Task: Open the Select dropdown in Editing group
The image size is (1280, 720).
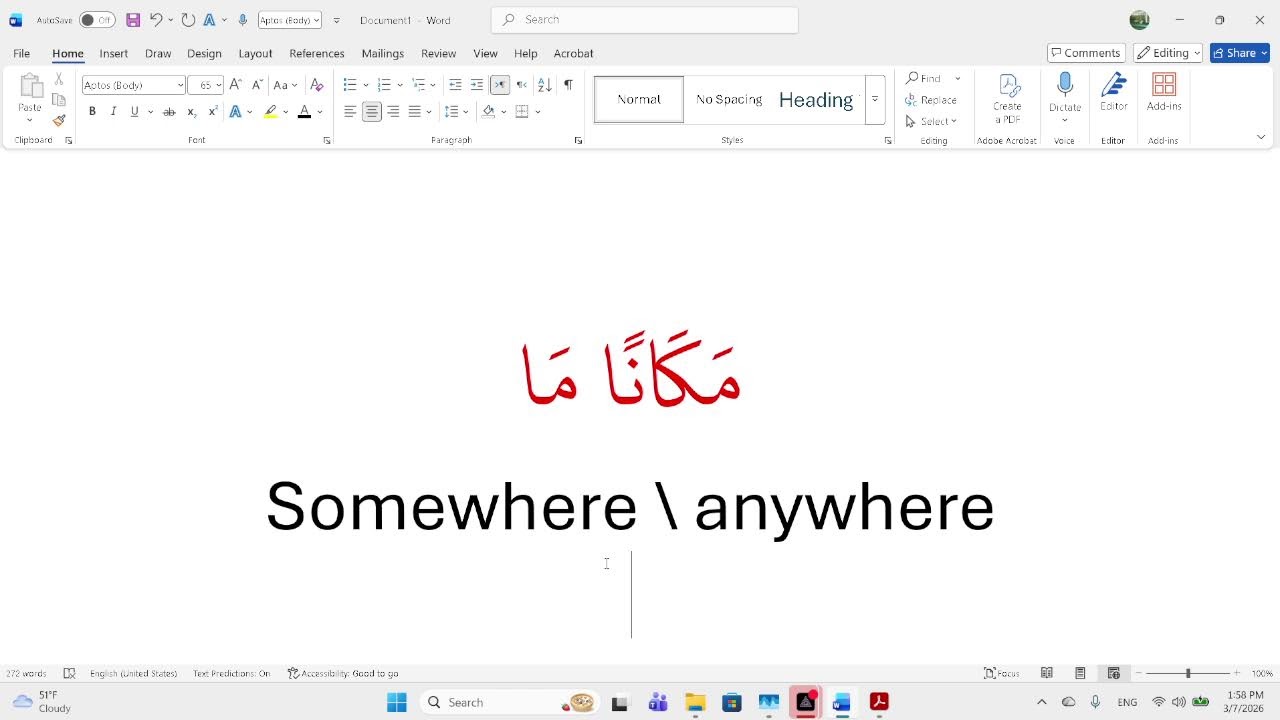Action: [x=931, y=121]
